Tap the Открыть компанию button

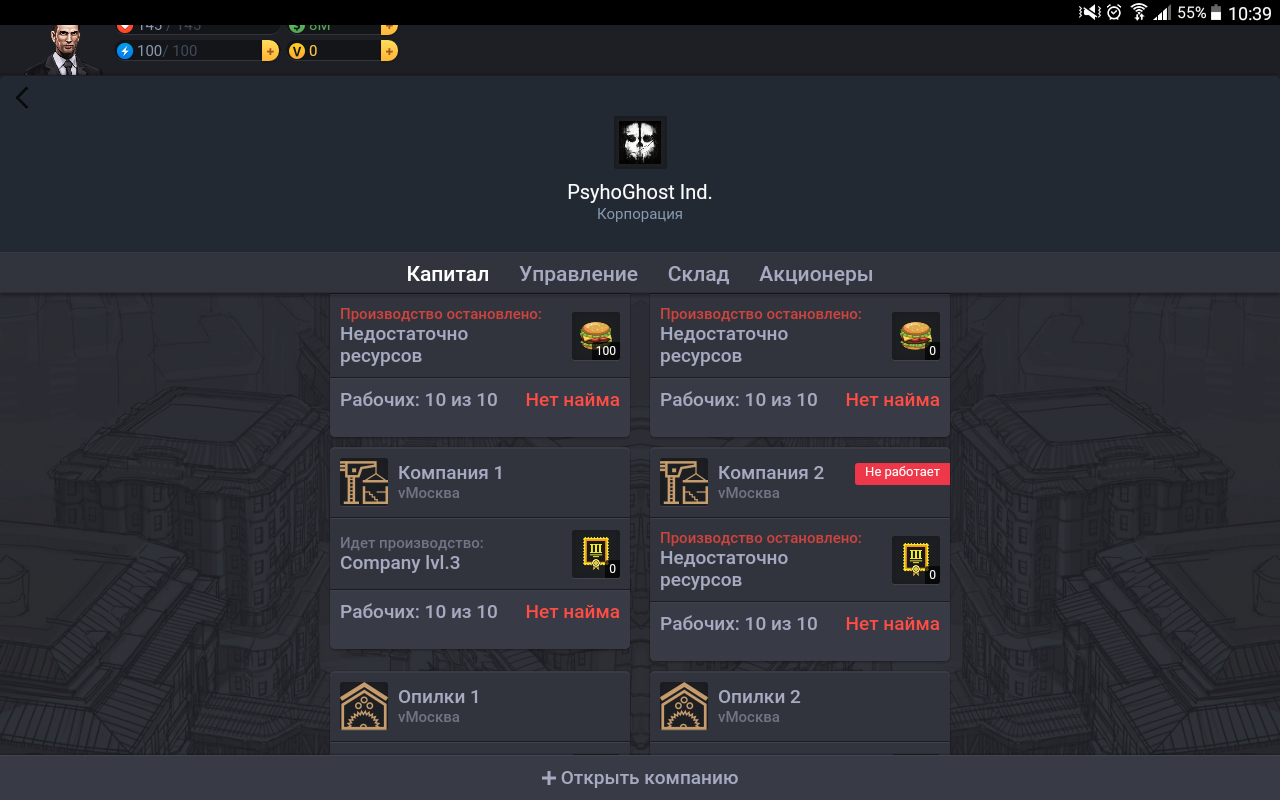[x=640, y=778]
